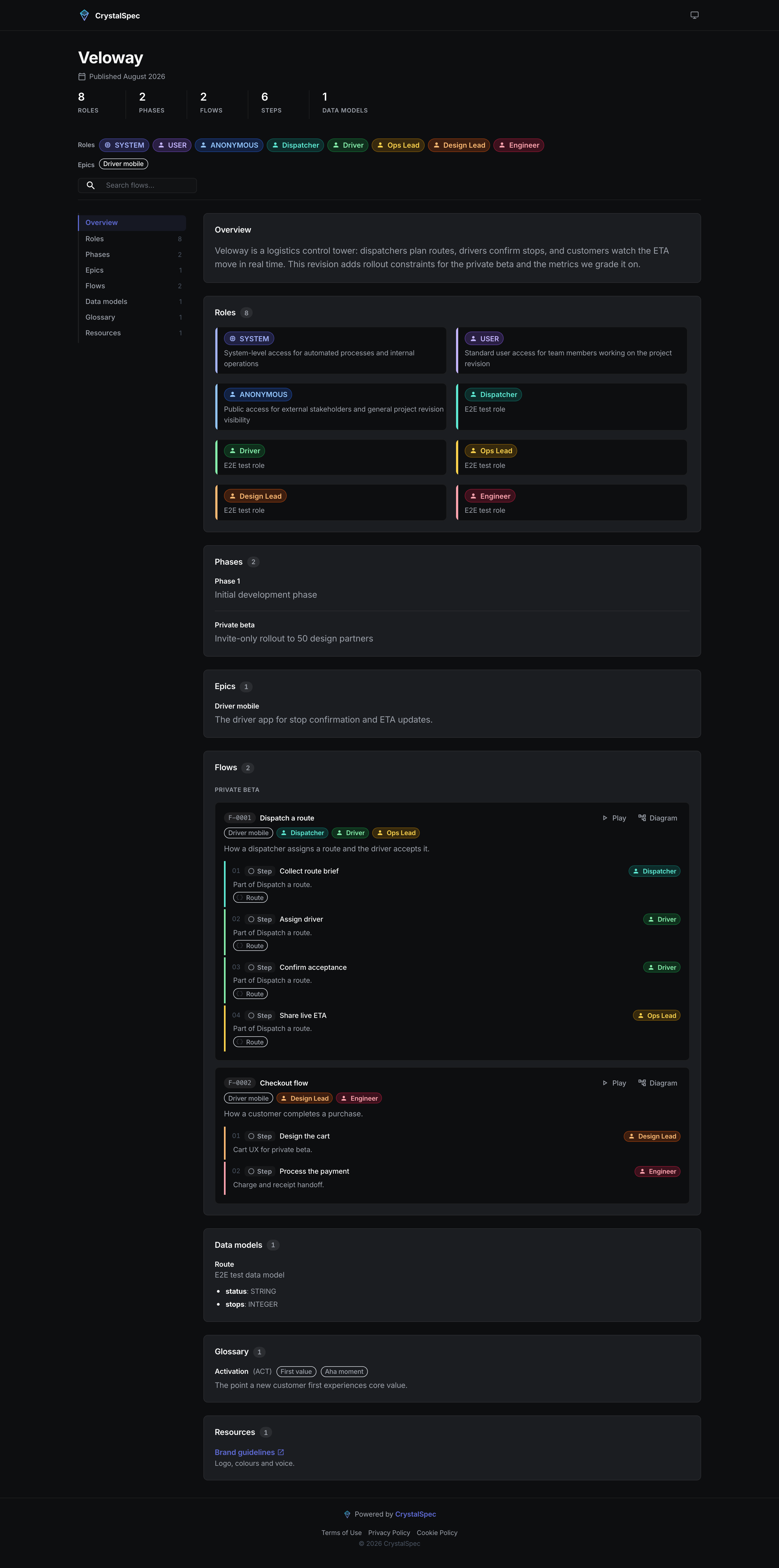Filter by the Dispatcher role chip in the header

295,145
